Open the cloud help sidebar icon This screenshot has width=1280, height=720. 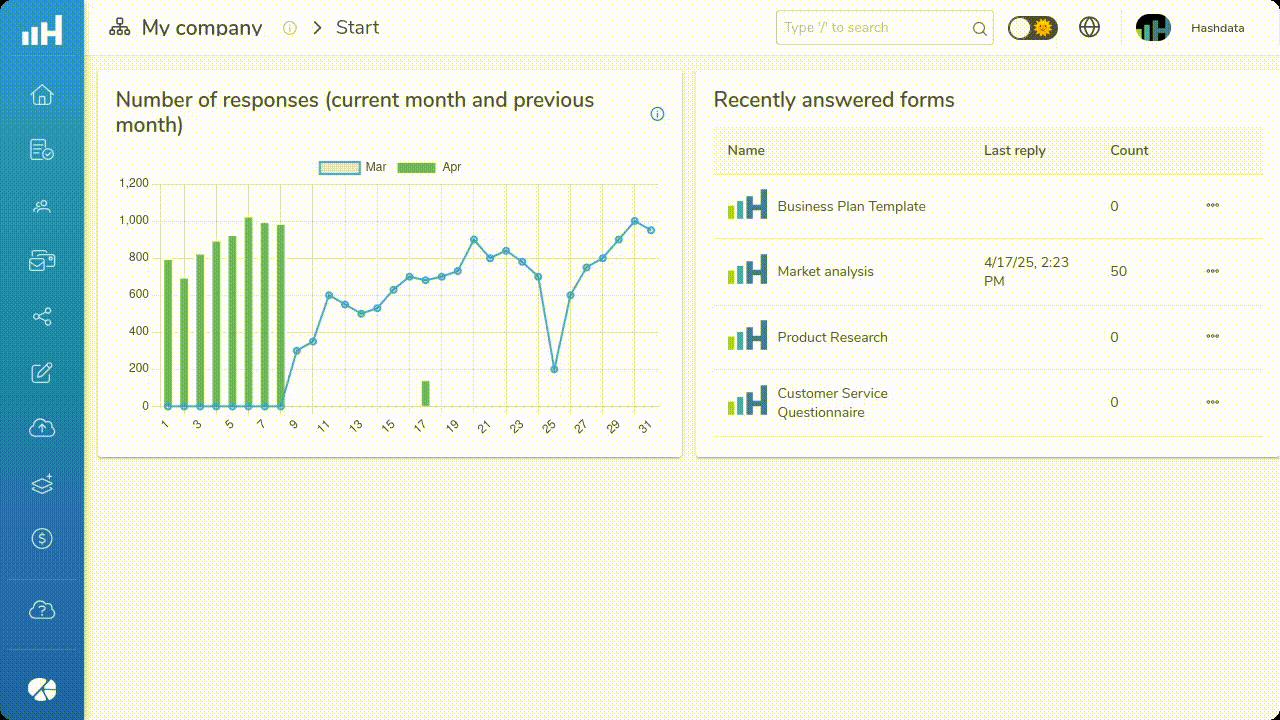pyautogui.click(x=42, y=610)
